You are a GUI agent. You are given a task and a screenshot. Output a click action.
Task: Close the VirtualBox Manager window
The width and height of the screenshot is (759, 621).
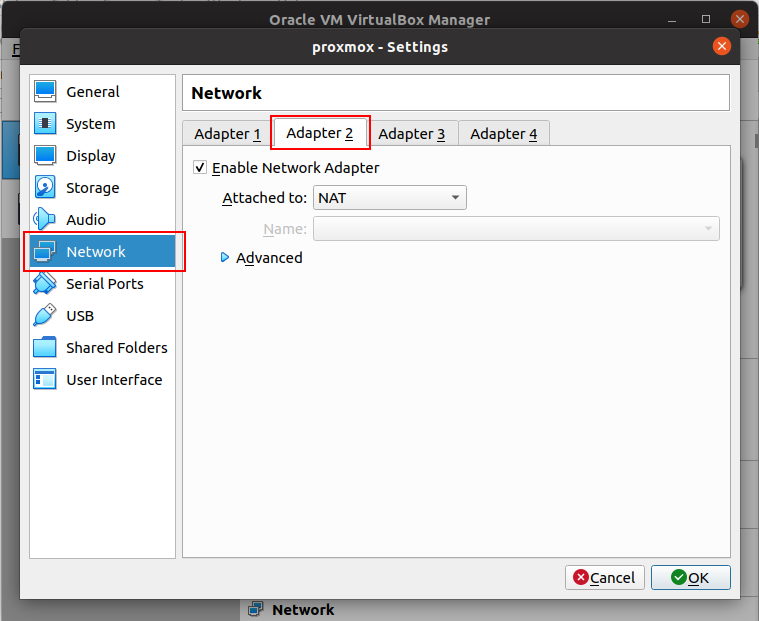coord(739,19)
